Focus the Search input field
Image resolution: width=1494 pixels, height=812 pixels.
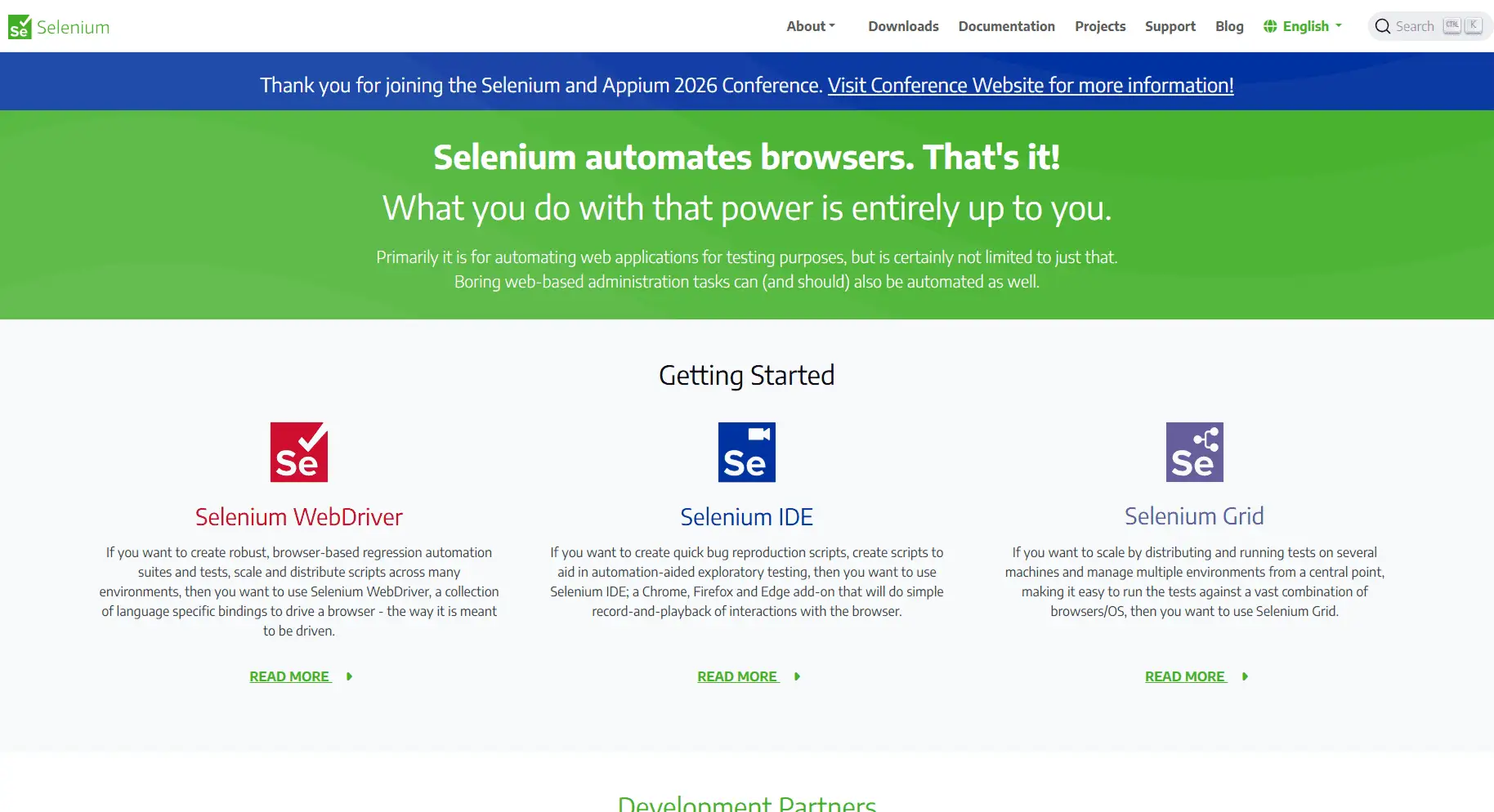(1430, 26)
